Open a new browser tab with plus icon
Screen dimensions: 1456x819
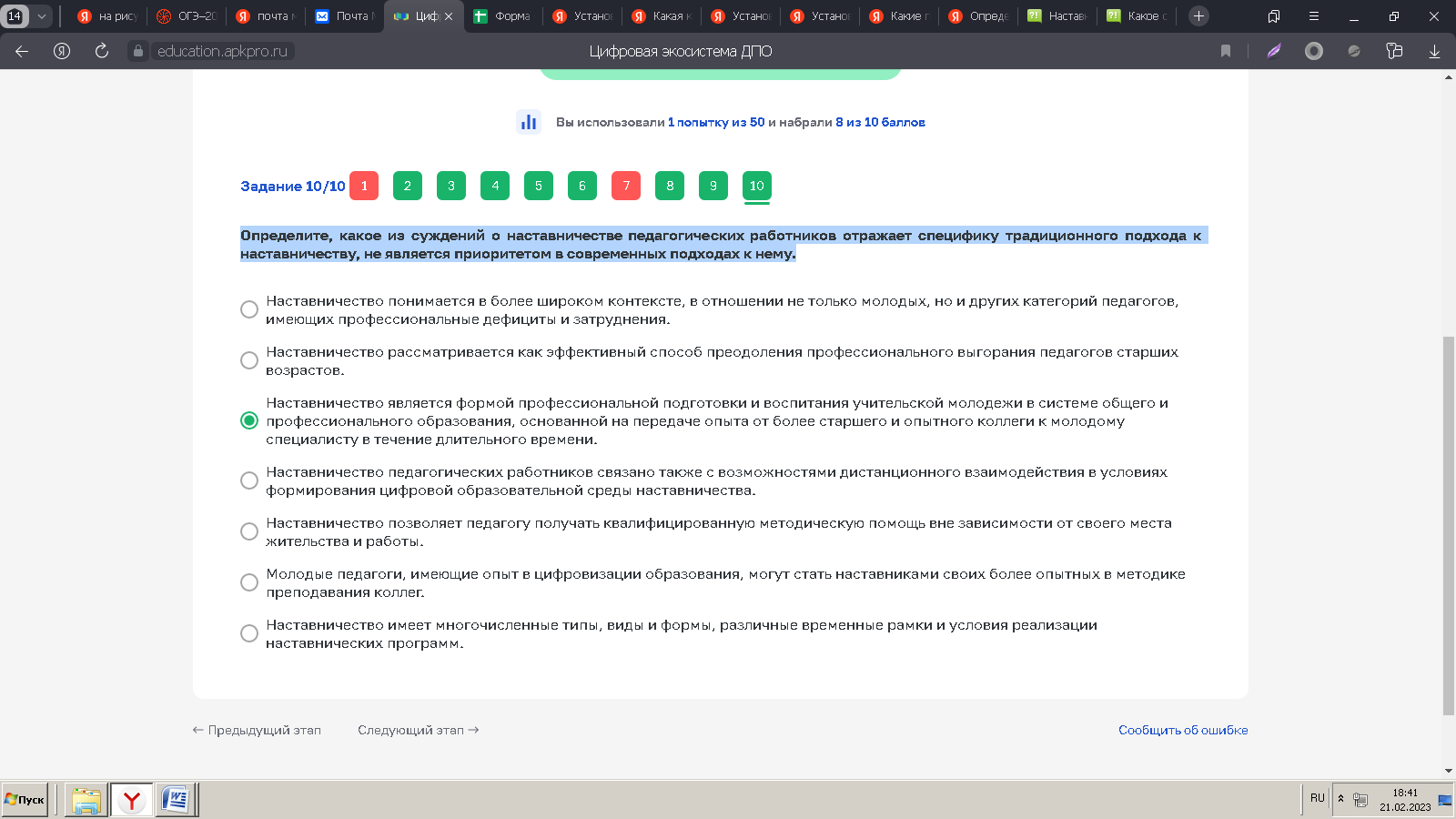1198,15
